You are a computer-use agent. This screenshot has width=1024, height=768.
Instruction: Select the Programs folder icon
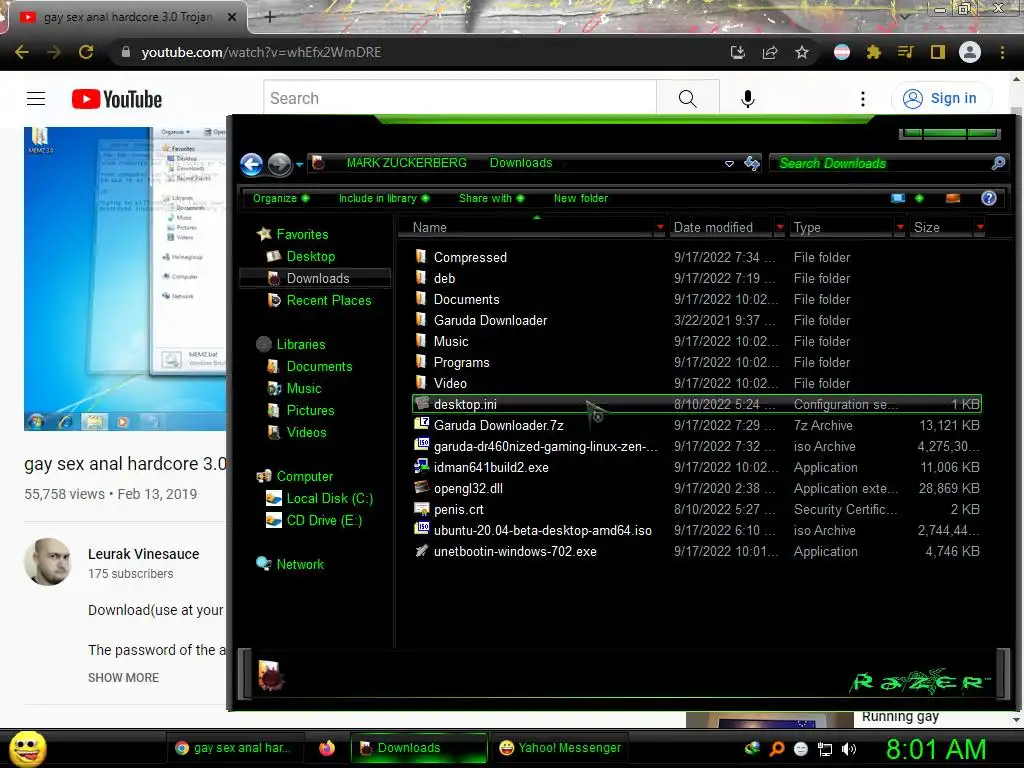(x=421, y=362)
